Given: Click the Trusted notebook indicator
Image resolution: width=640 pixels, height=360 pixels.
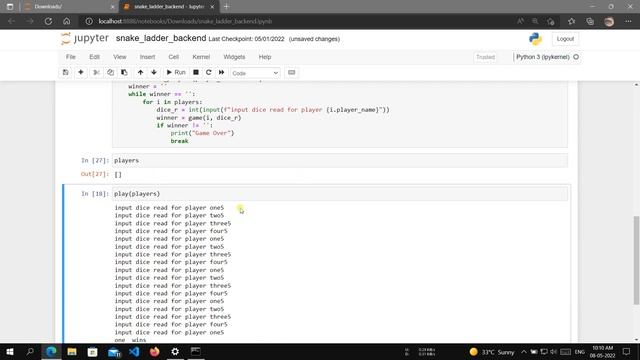Looking at the screenshot, I should 485,57.
